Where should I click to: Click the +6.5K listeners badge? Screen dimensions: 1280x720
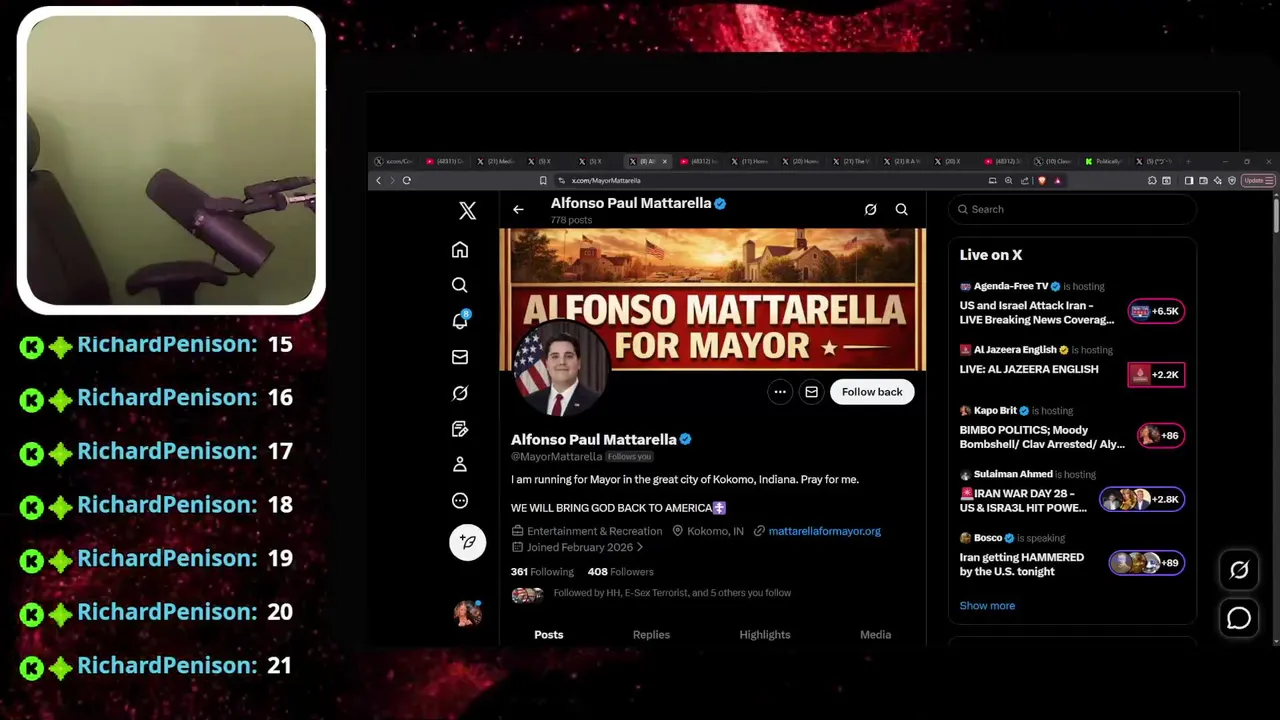pyautogui.click(x=1156, y=311)
